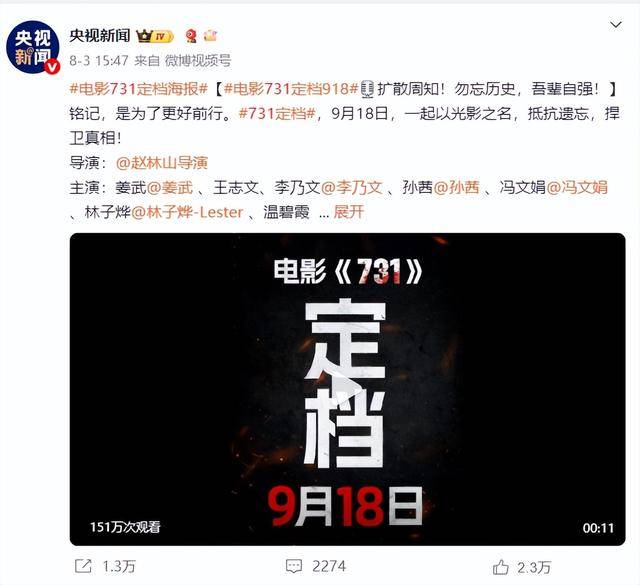Open hashtag #731定档# topic
640x585 pixels.
pyautogui.click(x=277, y=113)
